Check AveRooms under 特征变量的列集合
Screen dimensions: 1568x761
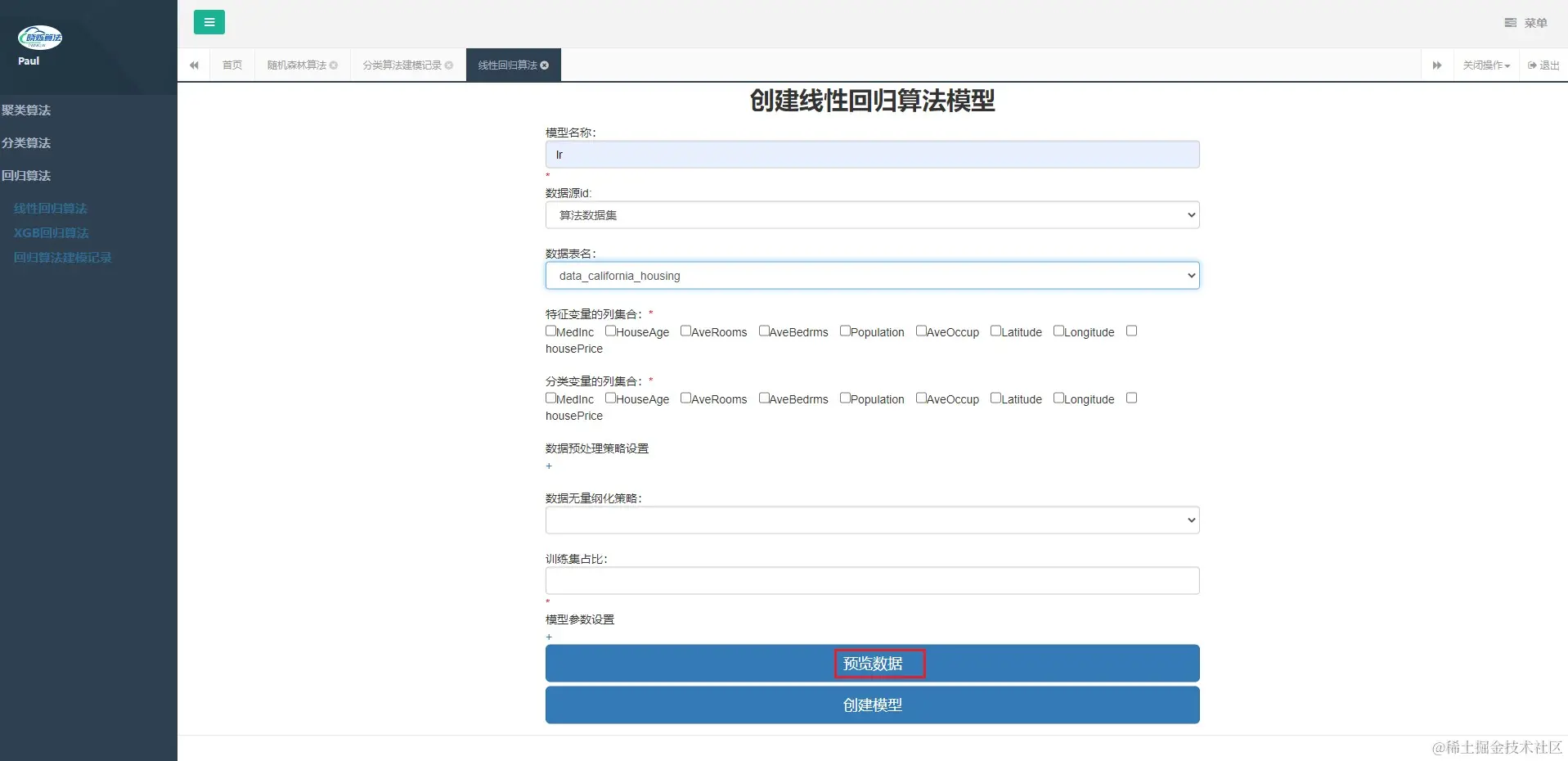[x=685, y=331]
